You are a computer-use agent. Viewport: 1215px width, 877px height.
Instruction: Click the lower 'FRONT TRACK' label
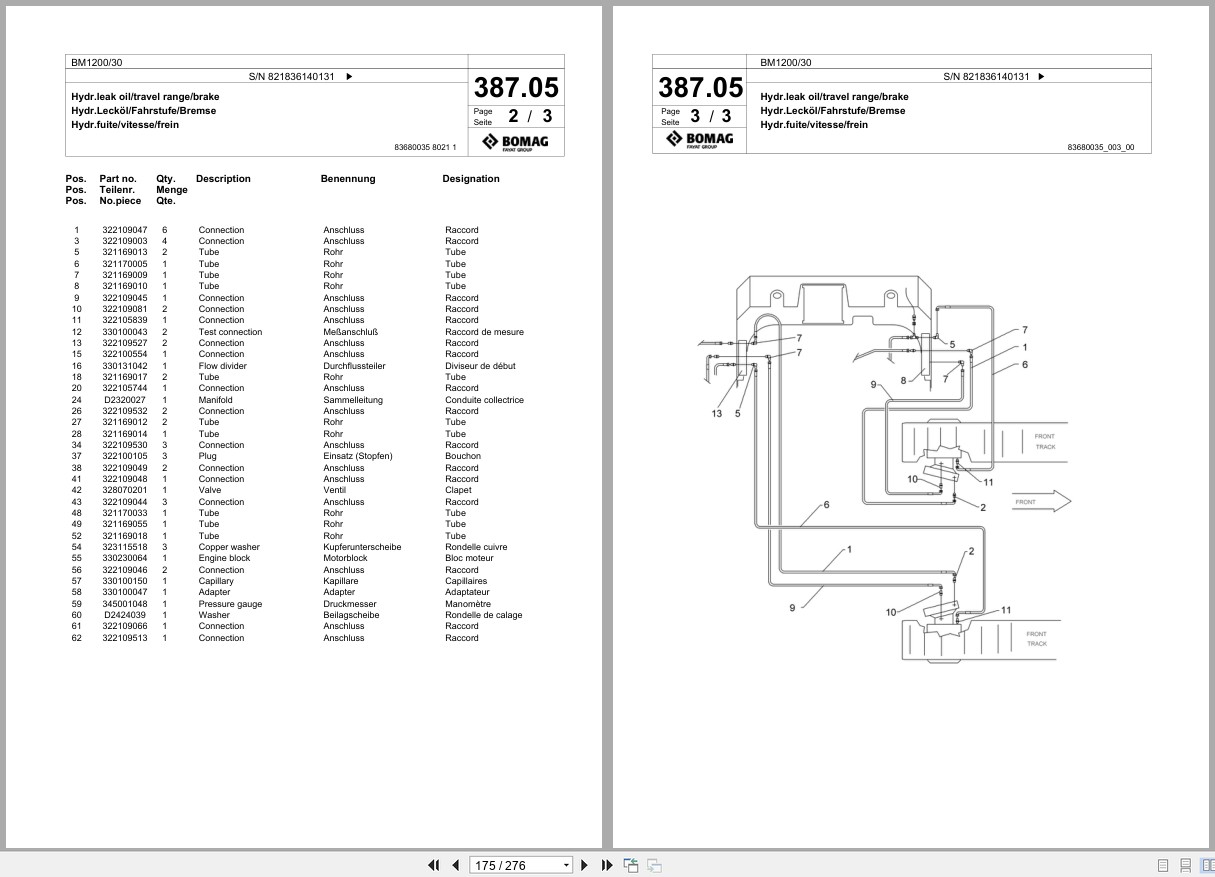1037,638
